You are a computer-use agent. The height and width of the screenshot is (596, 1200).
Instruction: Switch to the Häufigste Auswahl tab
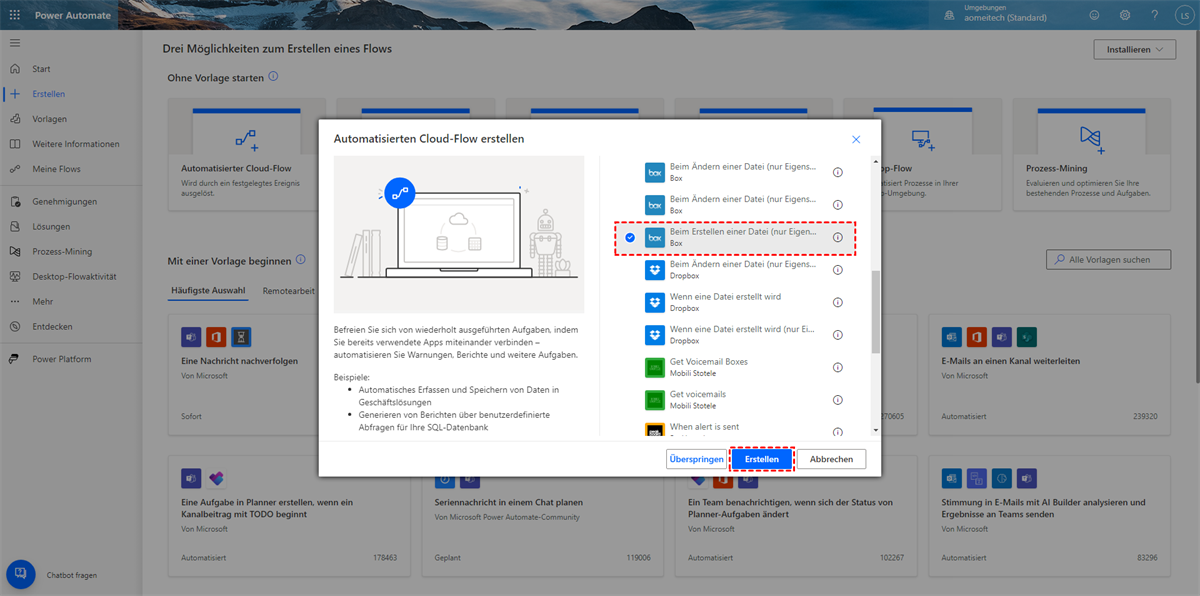point(209,290)
